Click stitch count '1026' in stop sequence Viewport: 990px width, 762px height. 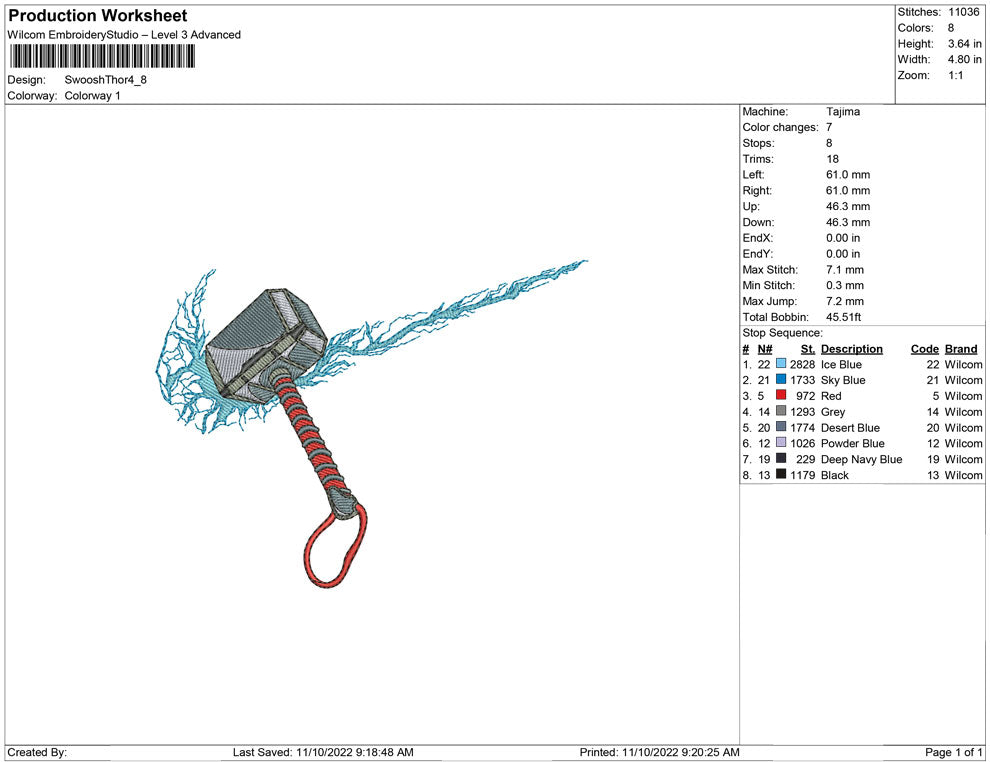(x=802, y=443)
